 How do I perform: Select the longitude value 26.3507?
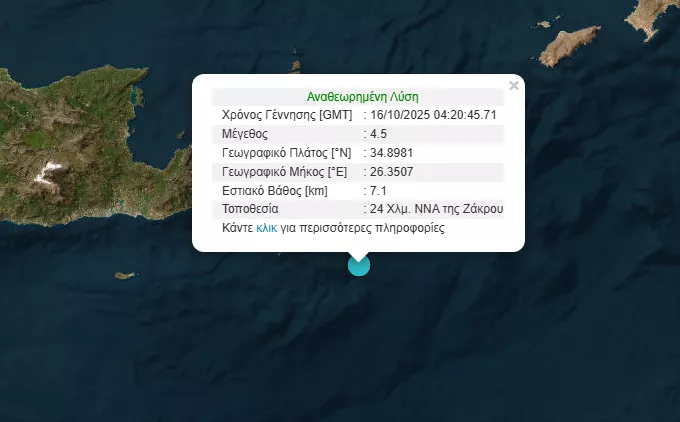[391, 172]
